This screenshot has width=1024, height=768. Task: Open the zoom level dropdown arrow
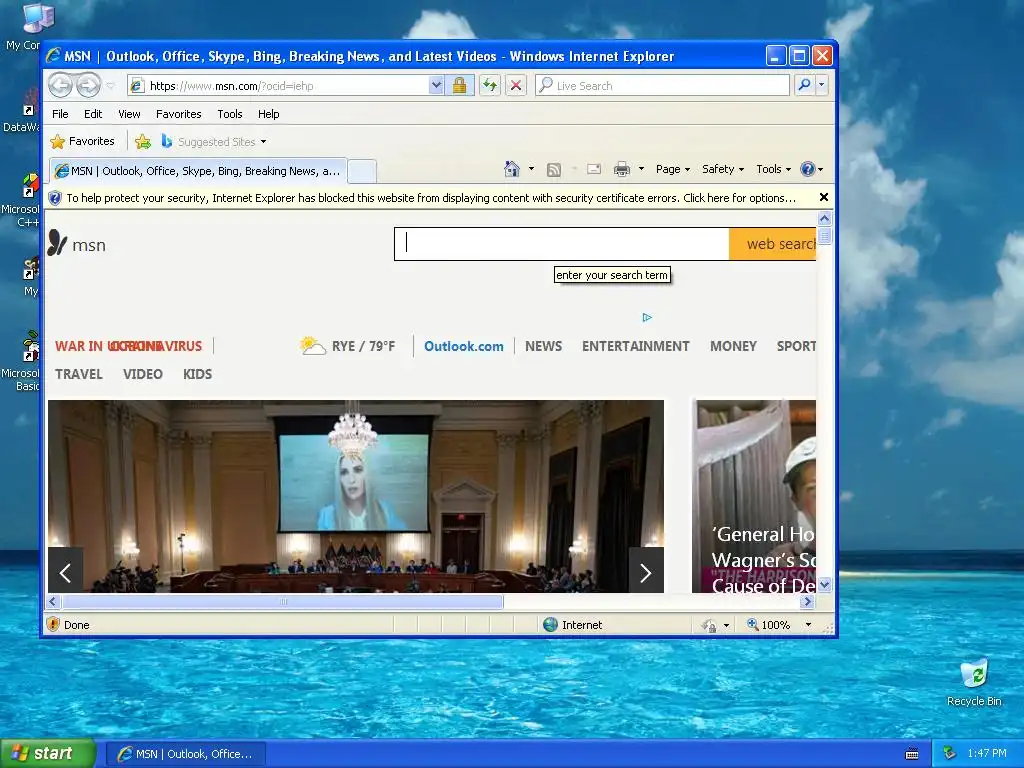808,625
